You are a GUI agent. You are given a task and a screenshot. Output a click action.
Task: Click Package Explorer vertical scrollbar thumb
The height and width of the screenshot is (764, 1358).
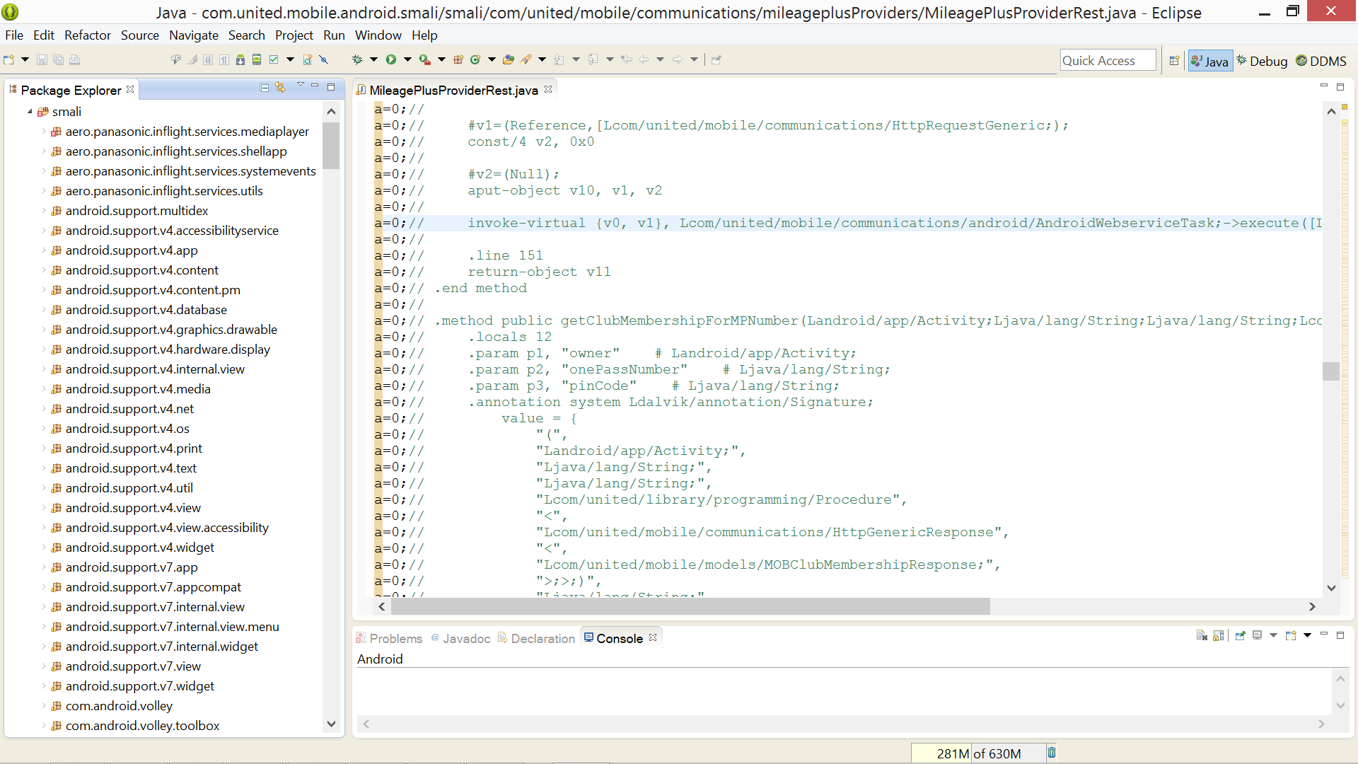(x=331, y=146)
